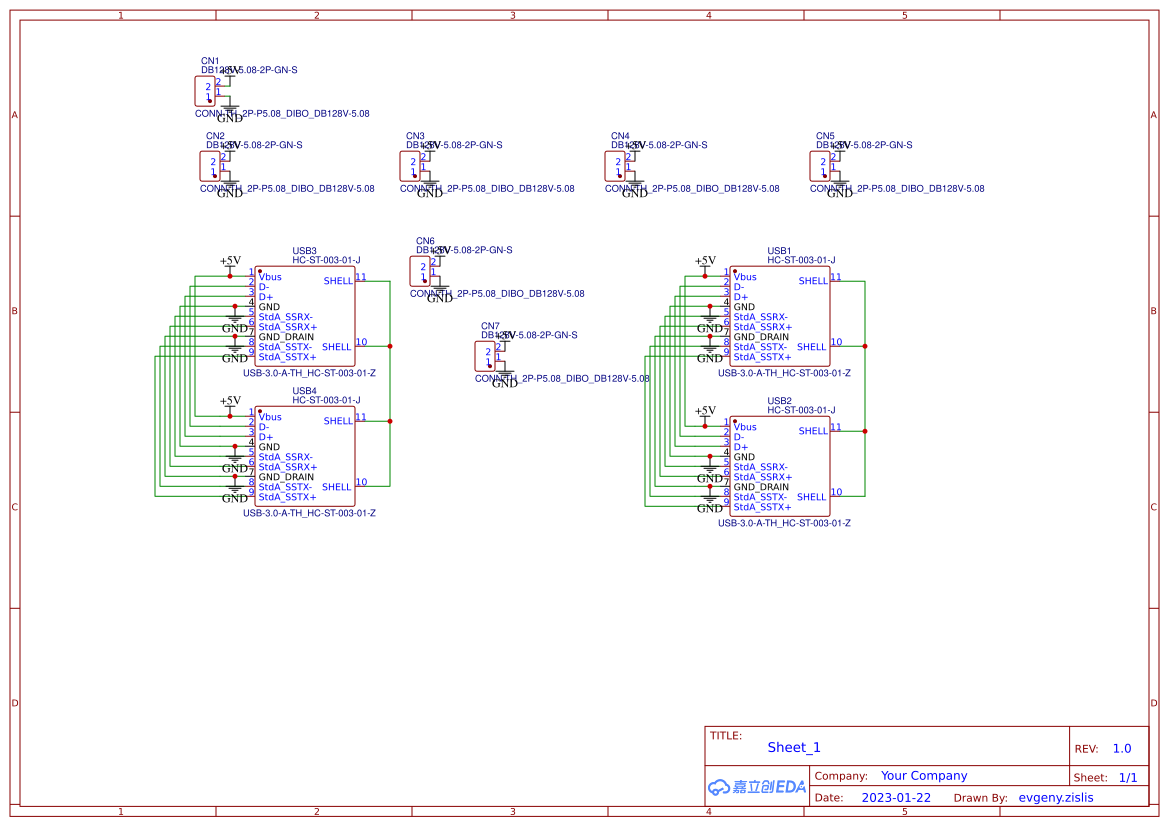
Task: Click pin number 11 on USB3
Action: (x=361, y=277)
